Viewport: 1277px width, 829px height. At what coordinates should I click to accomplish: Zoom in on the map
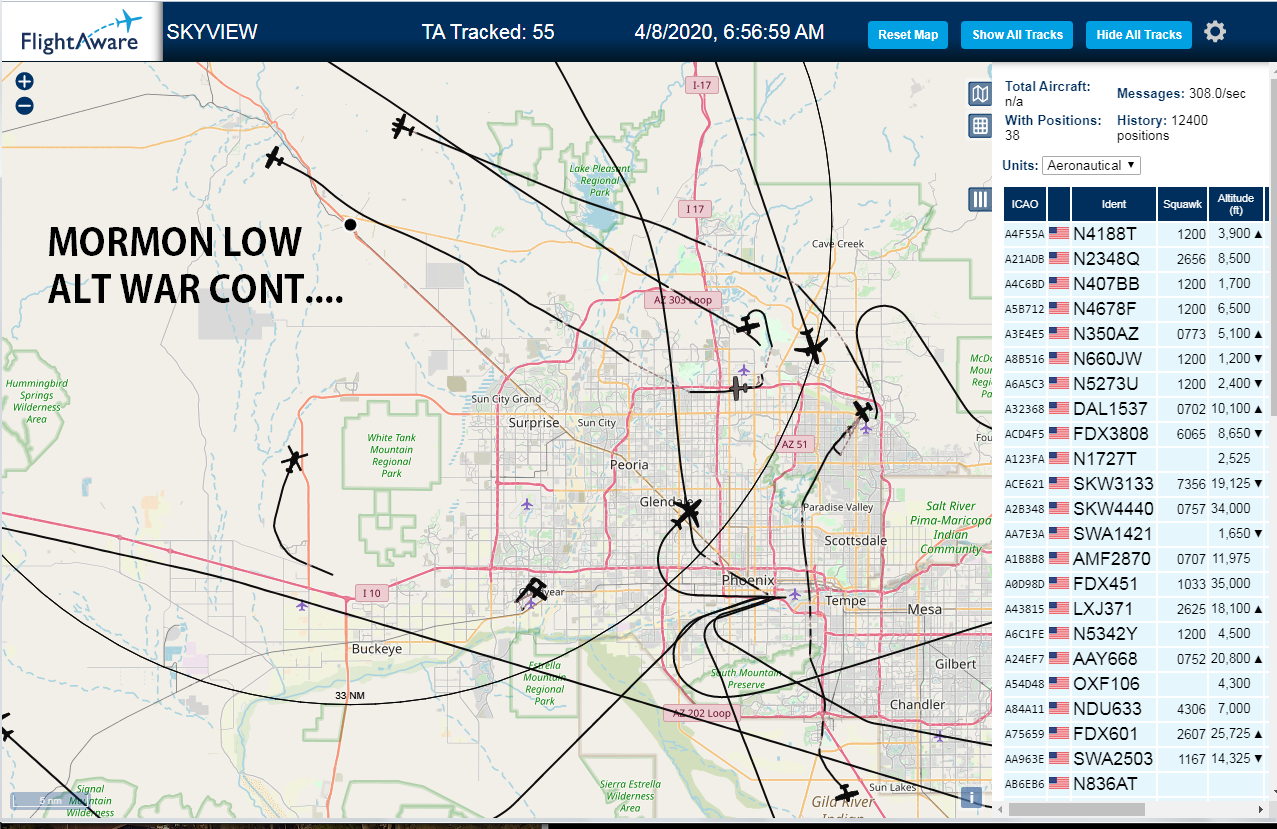coord(25,82)
